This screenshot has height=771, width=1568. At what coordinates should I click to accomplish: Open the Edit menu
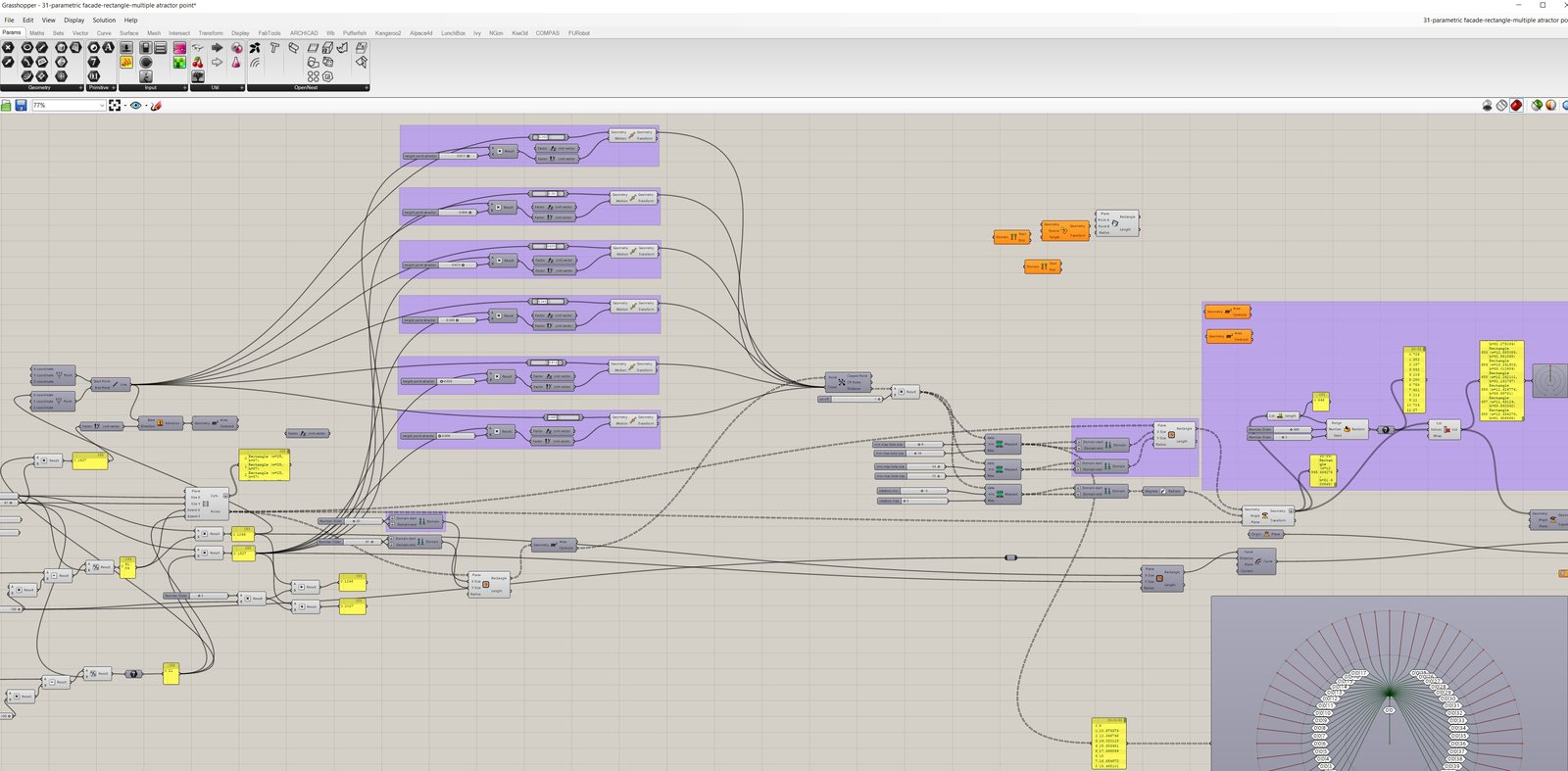(x=27, y=20)
